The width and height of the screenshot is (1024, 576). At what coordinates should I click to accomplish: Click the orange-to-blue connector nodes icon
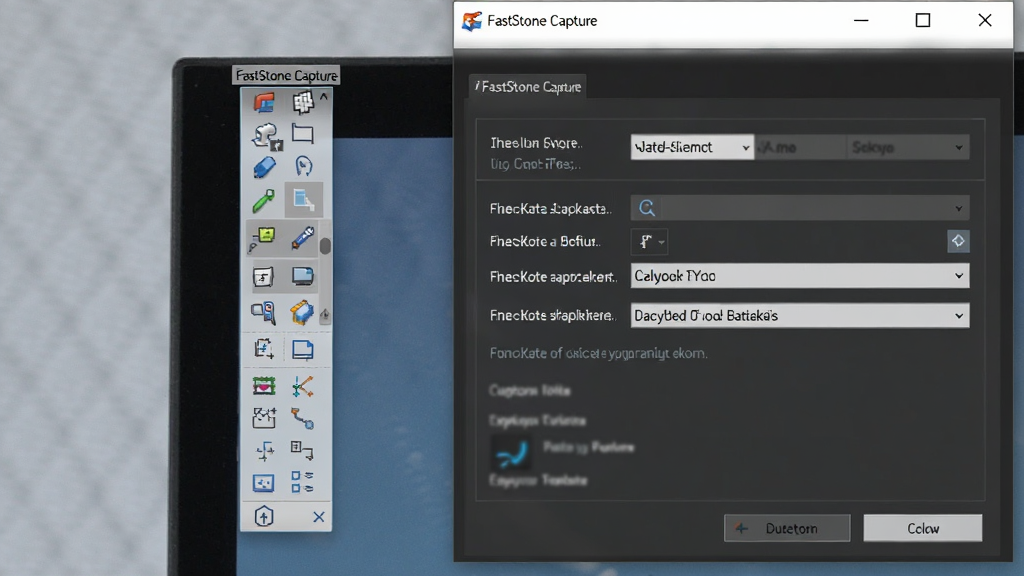point(302,418)
